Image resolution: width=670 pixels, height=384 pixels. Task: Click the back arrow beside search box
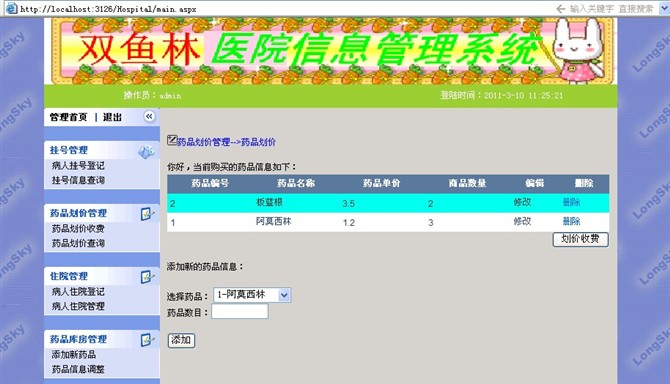pyautogui.click(x=561, y=9)
